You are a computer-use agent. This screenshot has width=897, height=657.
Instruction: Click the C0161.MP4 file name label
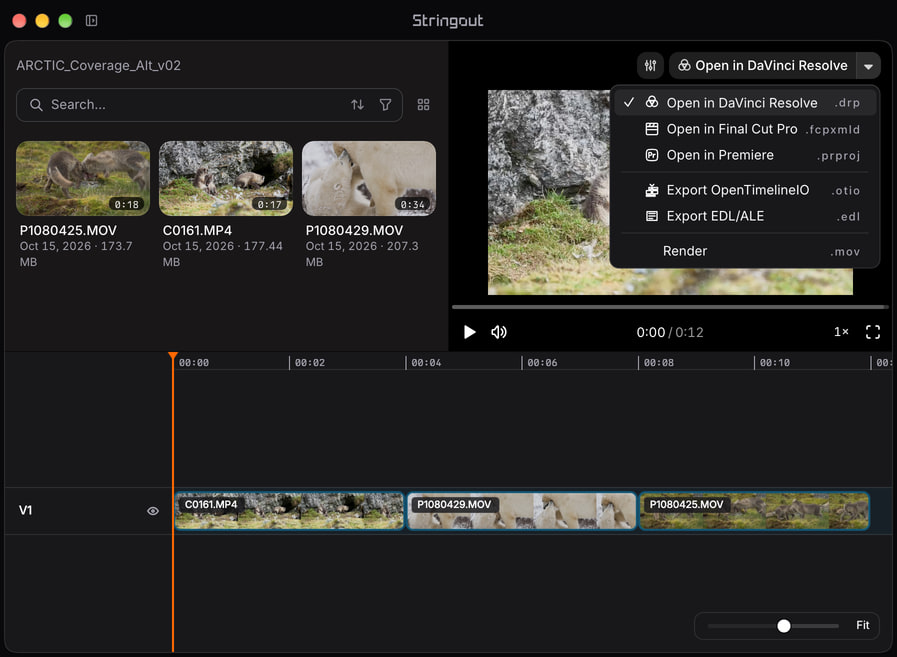click(x=197, y=231)
